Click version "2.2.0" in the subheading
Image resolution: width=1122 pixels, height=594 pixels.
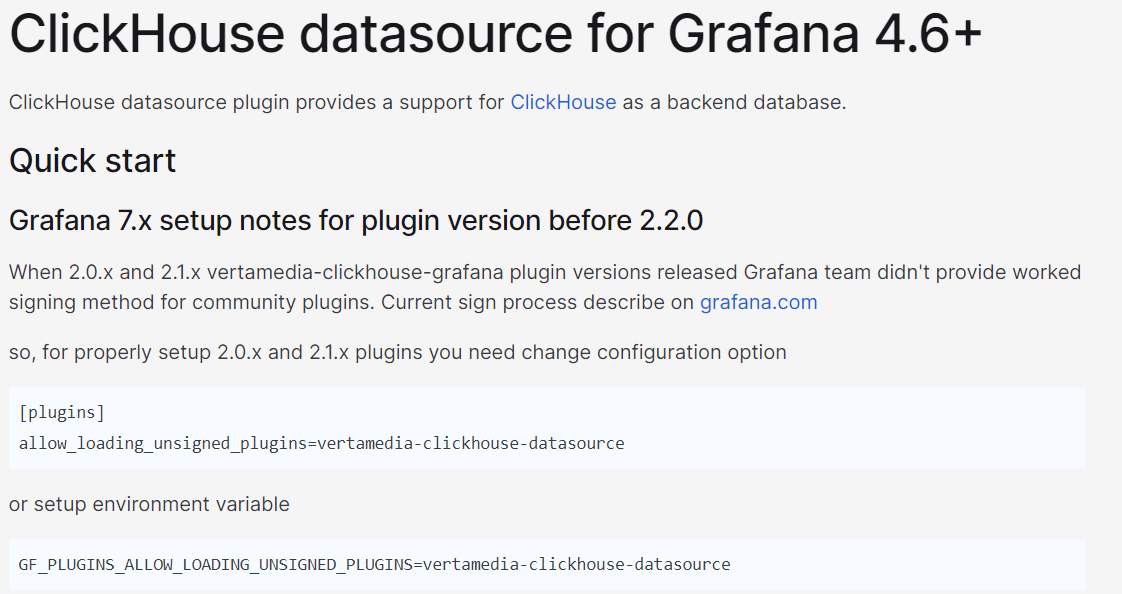(670, 221)
